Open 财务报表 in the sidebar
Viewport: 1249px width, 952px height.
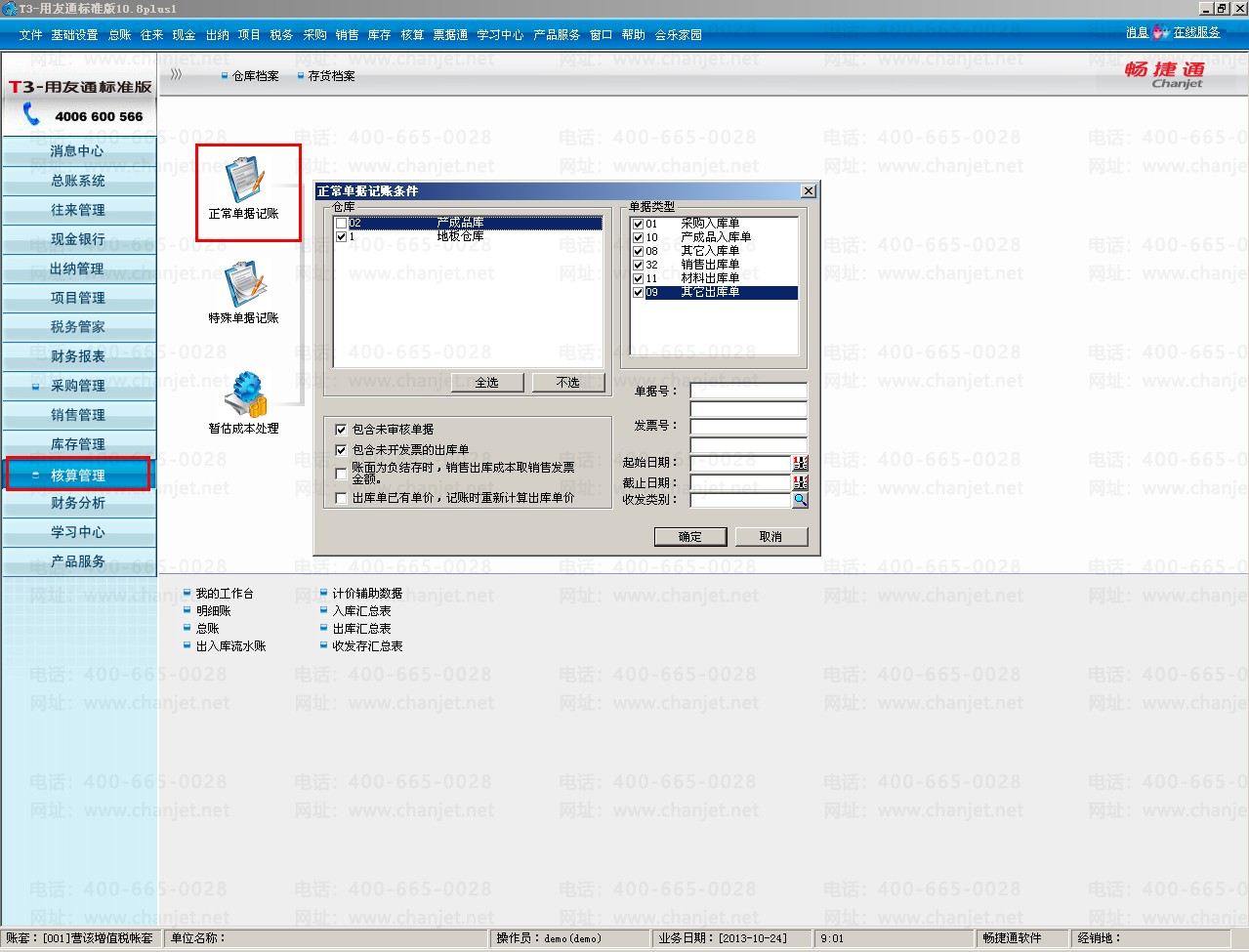78,356
